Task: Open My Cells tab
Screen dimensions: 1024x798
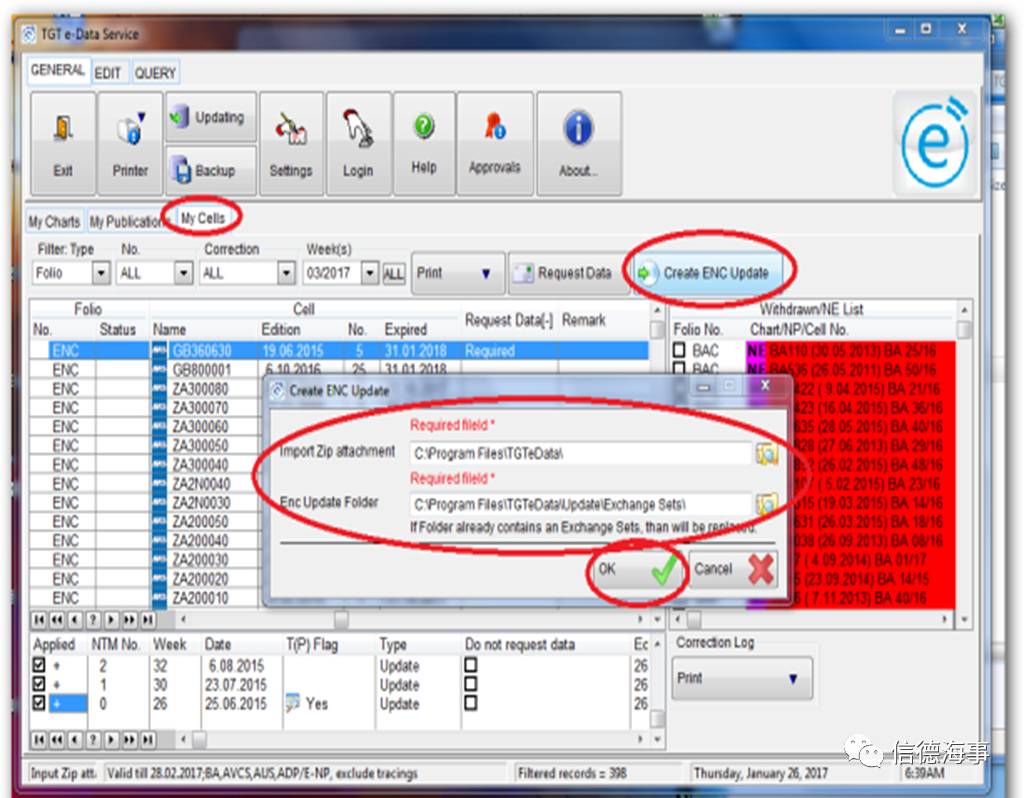Action: point(203,218)
